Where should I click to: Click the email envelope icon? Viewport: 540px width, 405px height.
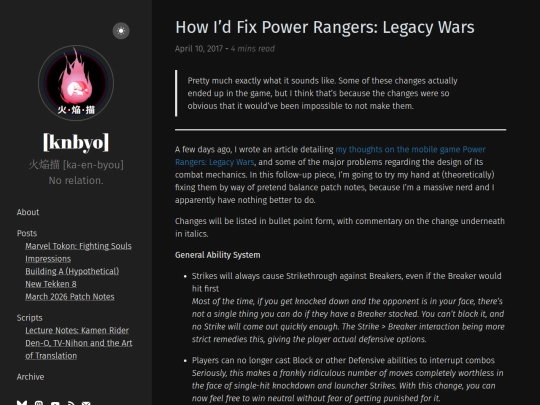[86, 403]
